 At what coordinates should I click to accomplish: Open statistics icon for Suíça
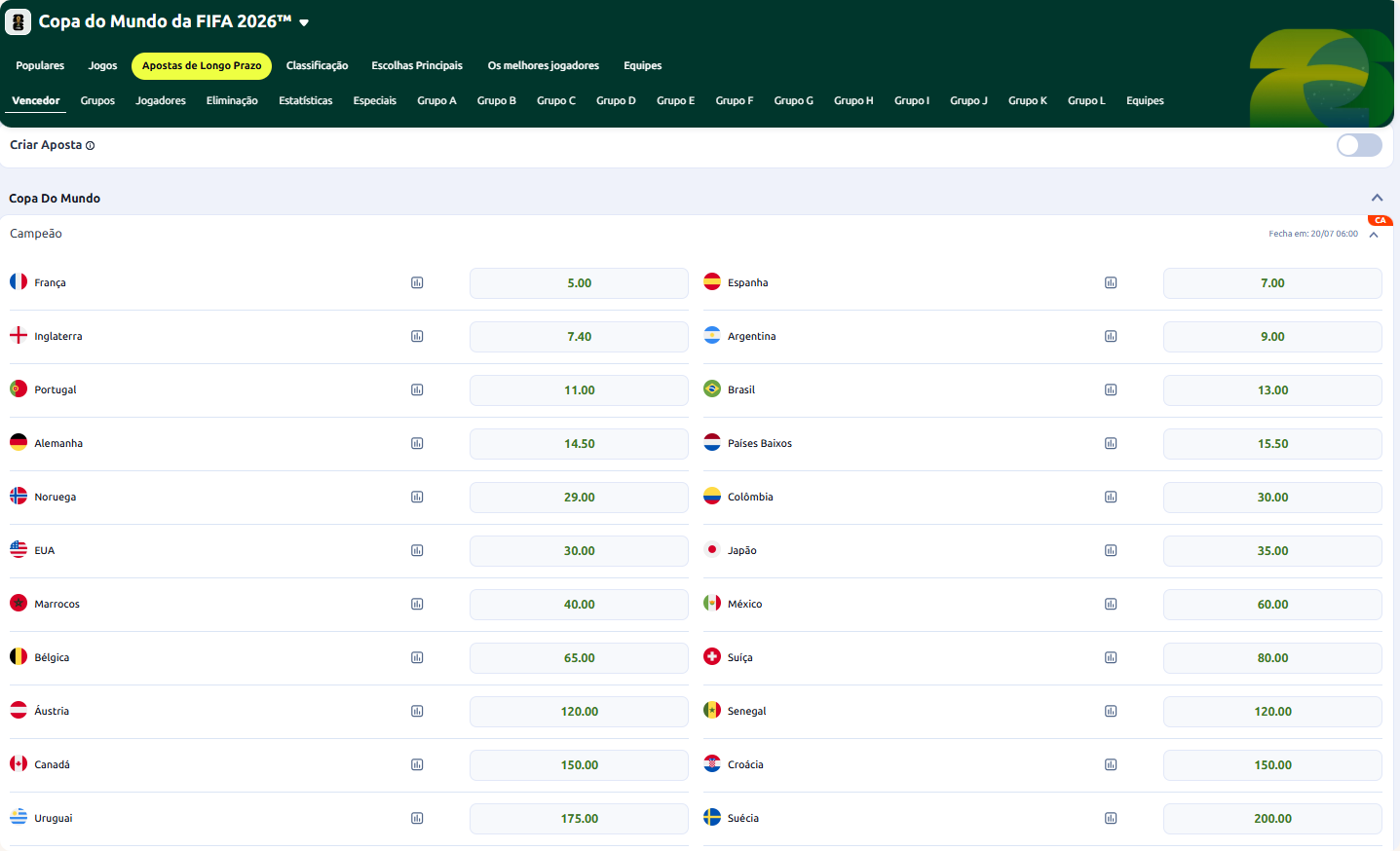(1111, 658)
